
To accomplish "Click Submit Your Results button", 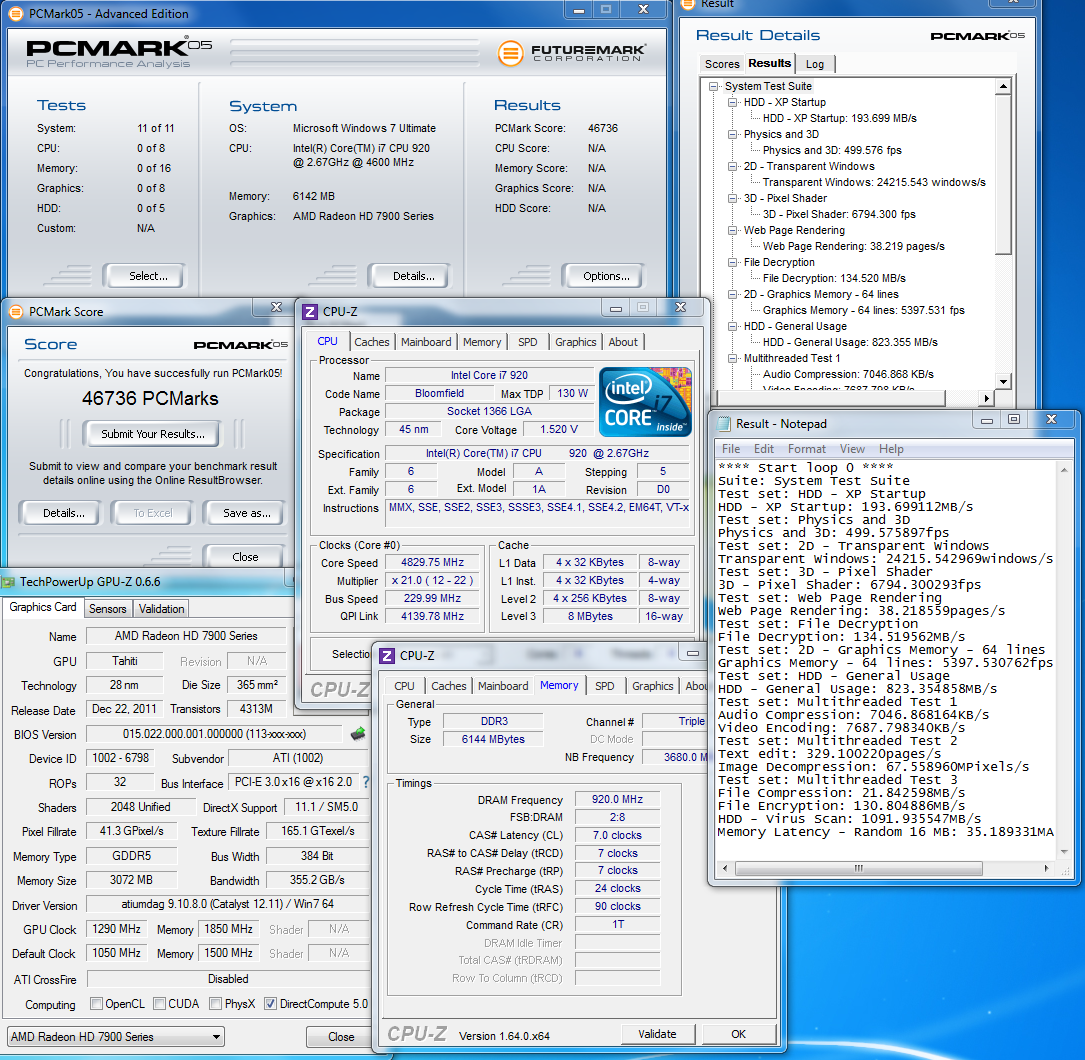I will point(152,434).
